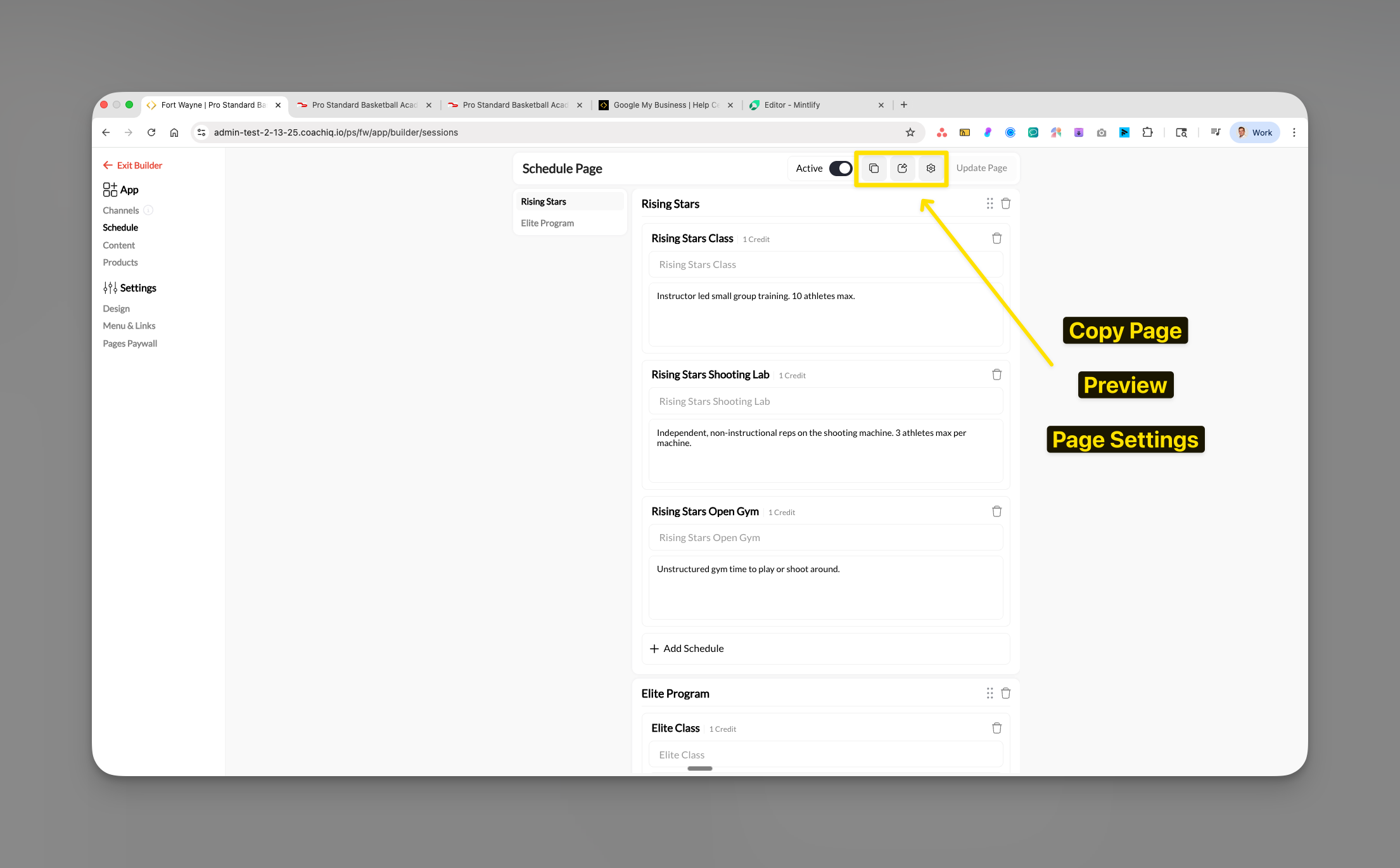This screenshot has height=868, width=1400.
Task: Open Page Settings via the gear icon
Action: 931,168
